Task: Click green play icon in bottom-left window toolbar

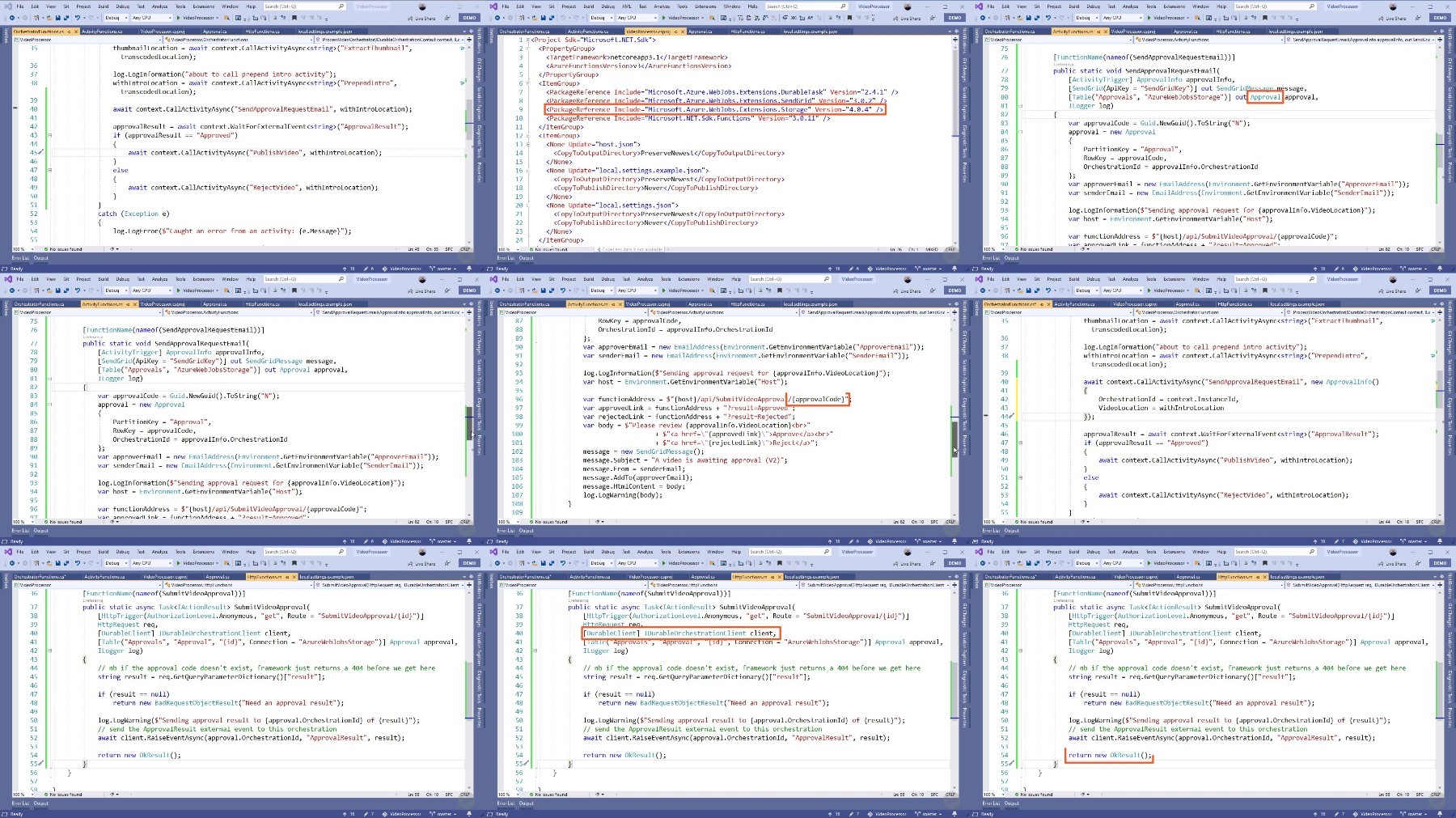Action: click(178, 563)
